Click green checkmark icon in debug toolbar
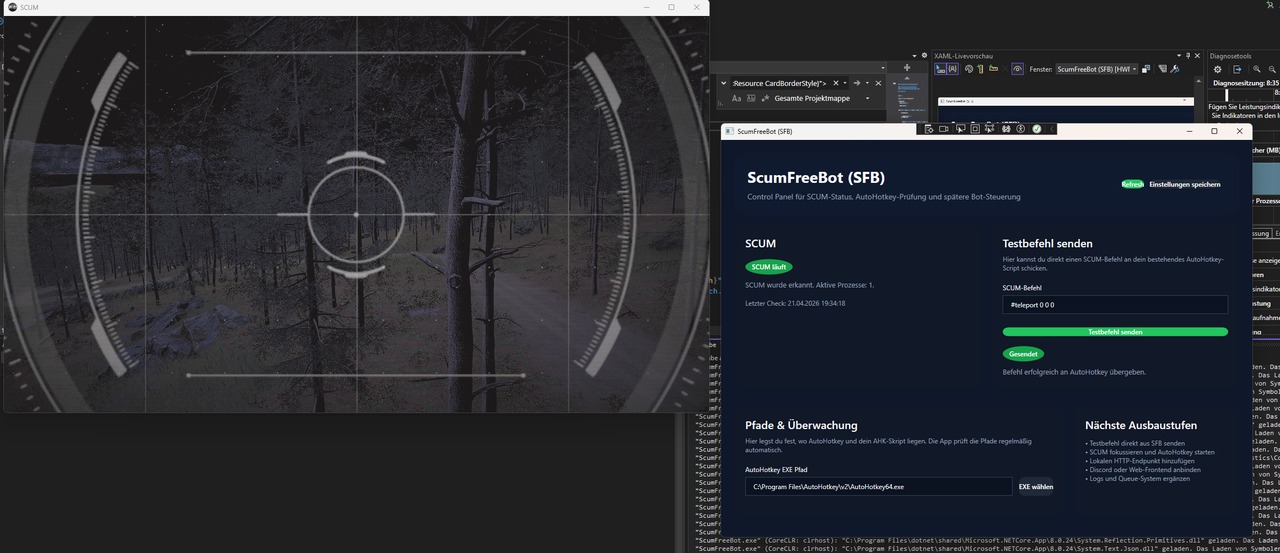1280x553 pixels. coord(1036,129)
